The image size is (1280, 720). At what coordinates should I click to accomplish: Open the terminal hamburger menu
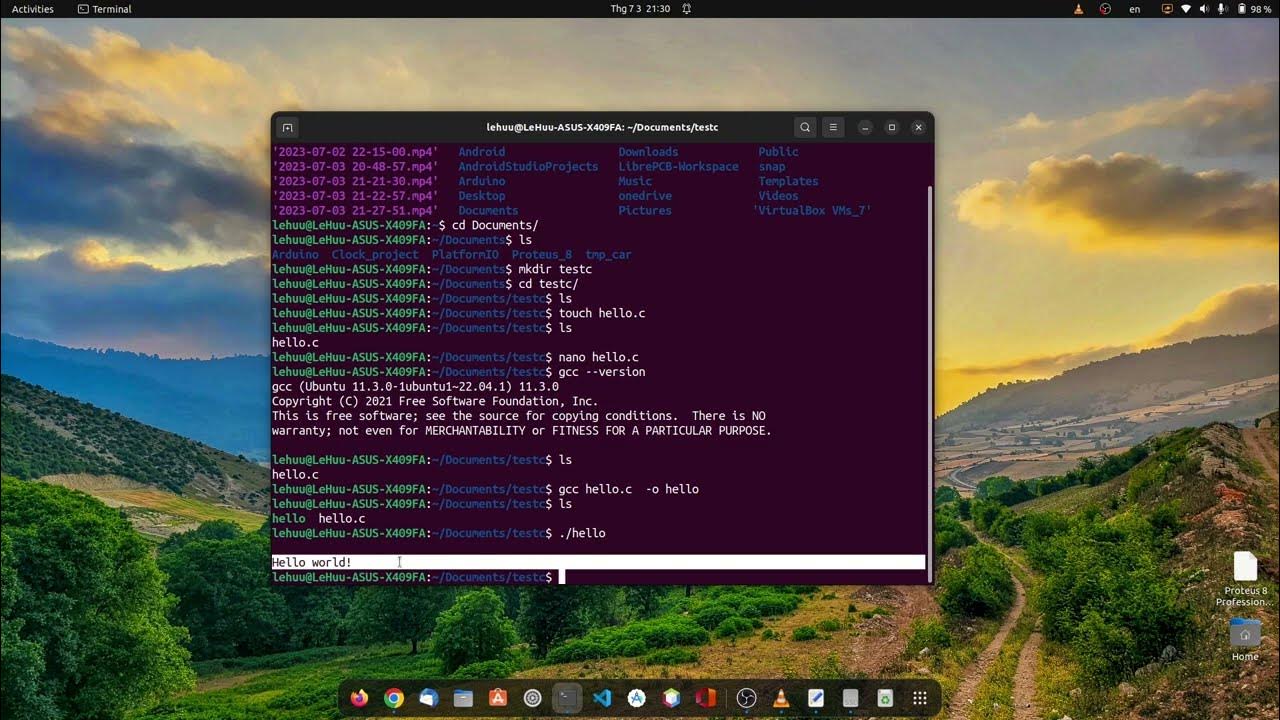833,127
